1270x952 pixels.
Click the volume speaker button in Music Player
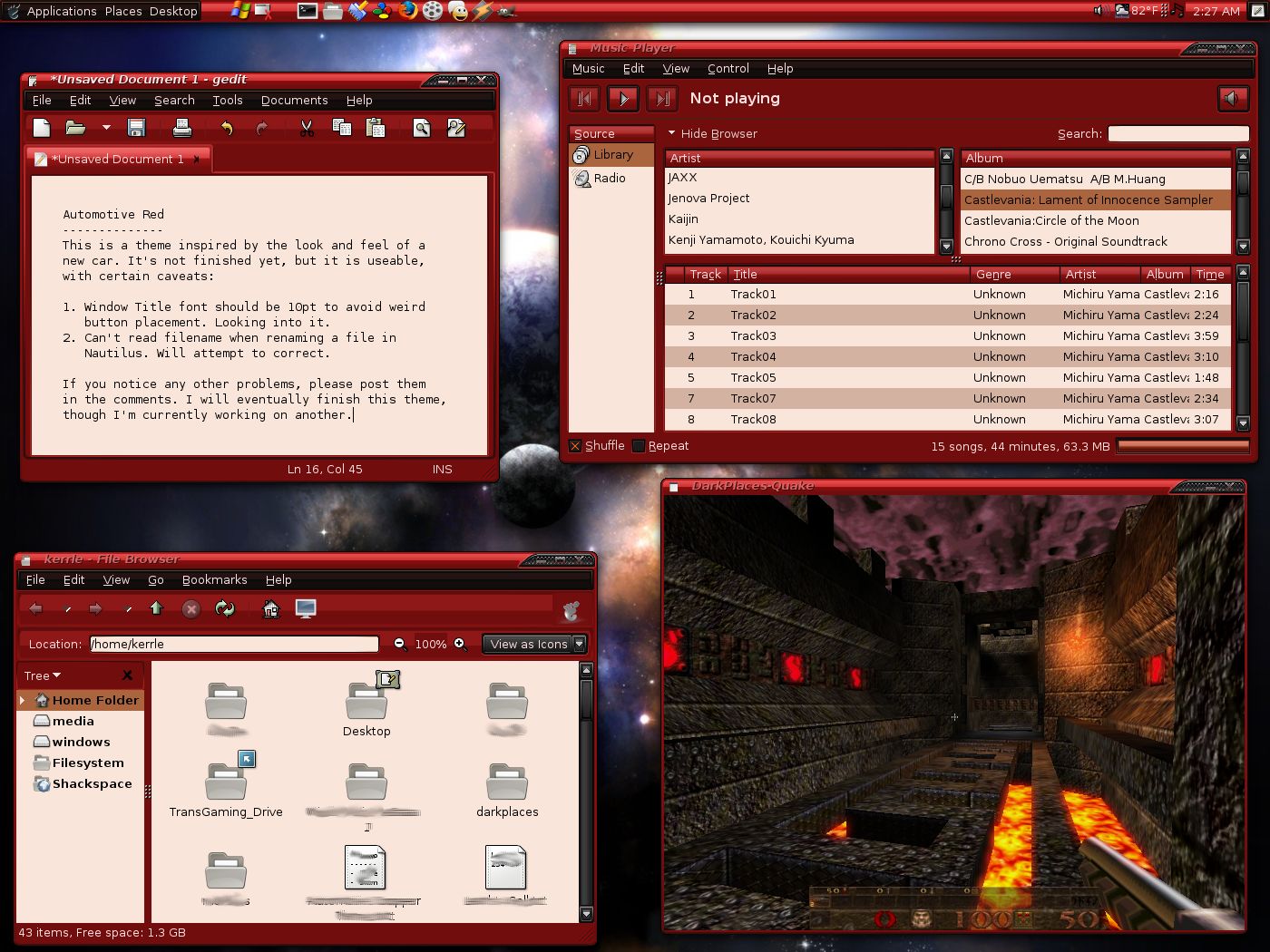pyautogui.click(x=1233, y=98)
